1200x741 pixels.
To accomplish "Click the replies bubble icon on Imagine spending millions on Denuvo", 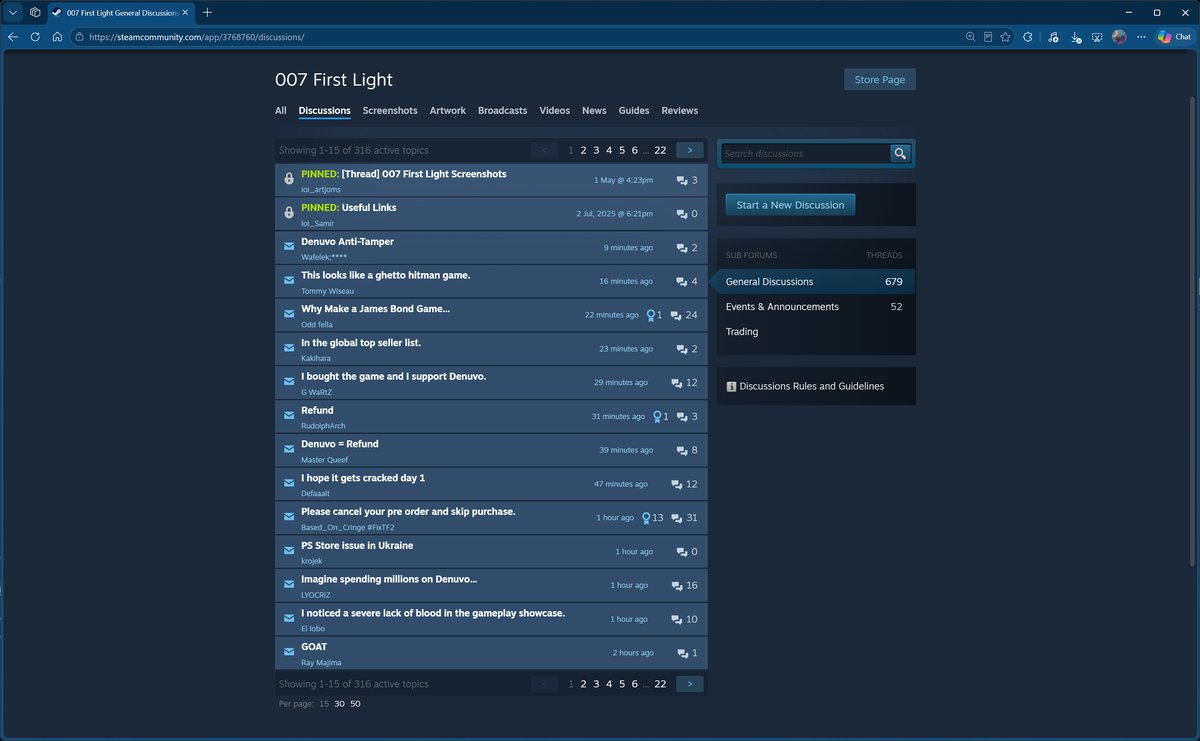I will coord(677,586).
